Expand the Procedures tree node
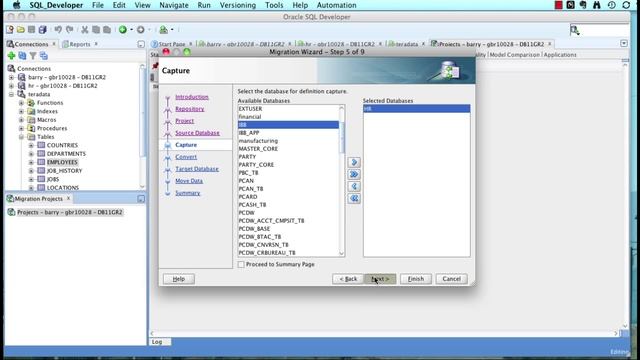Screen dimensions: 640x360 tap(21, 128)
